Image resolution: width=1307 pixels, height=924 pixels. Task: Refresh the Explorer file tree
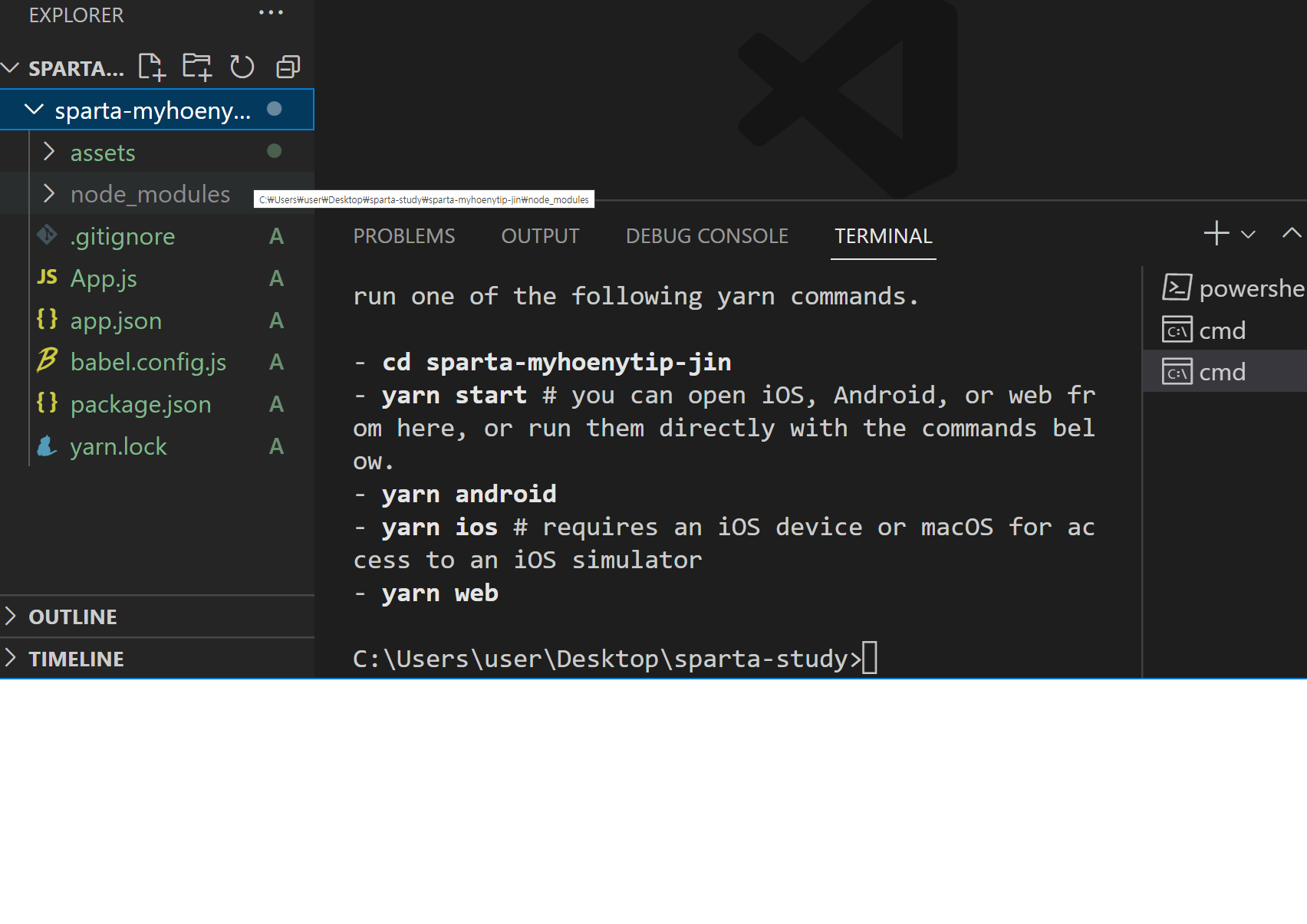[x=242, y=67]
